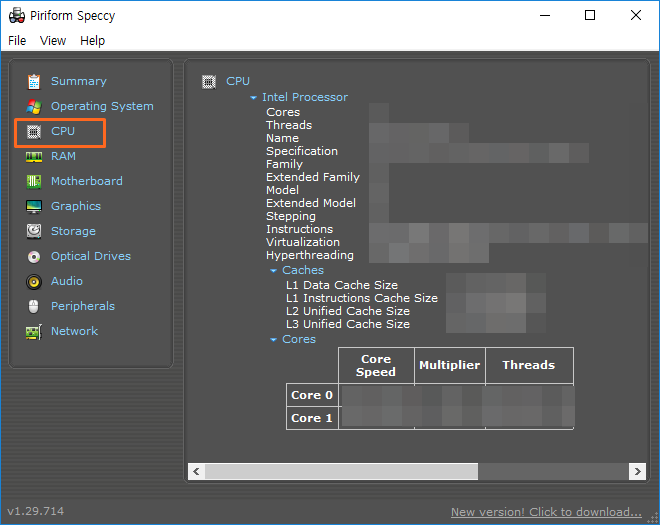Click the Core 1 row header
Image resolution: width=660 pixels, height=525 pixels.
click(312, 418)
